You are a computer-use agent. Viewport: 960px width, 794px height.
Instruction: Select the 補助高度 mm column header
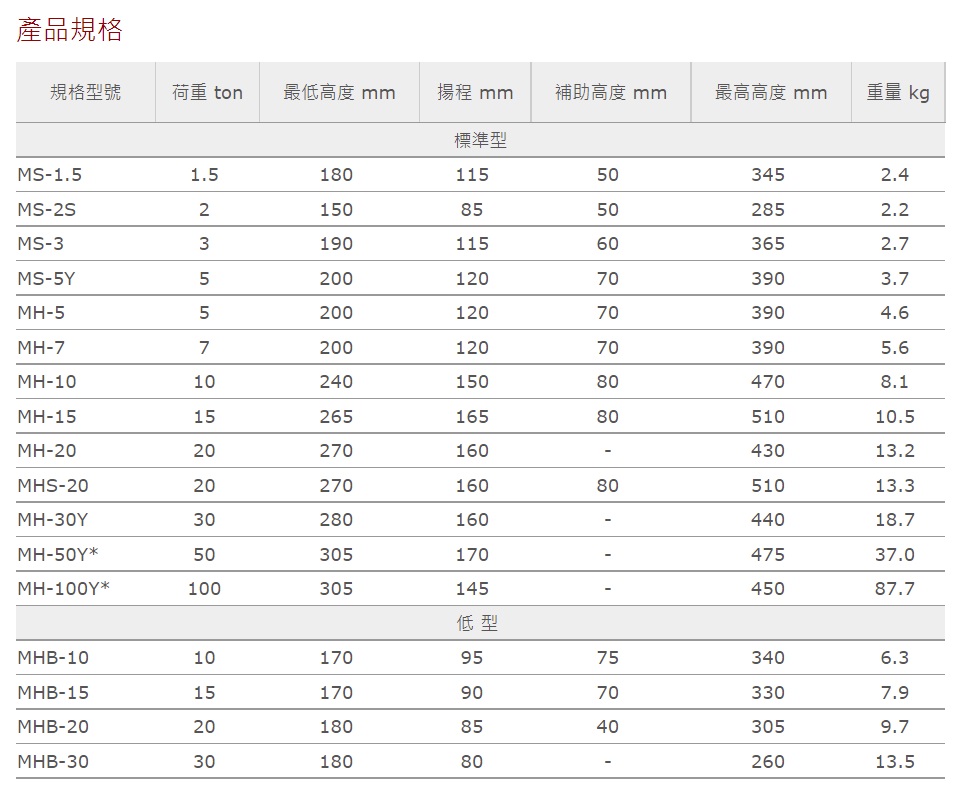point(610,93)
